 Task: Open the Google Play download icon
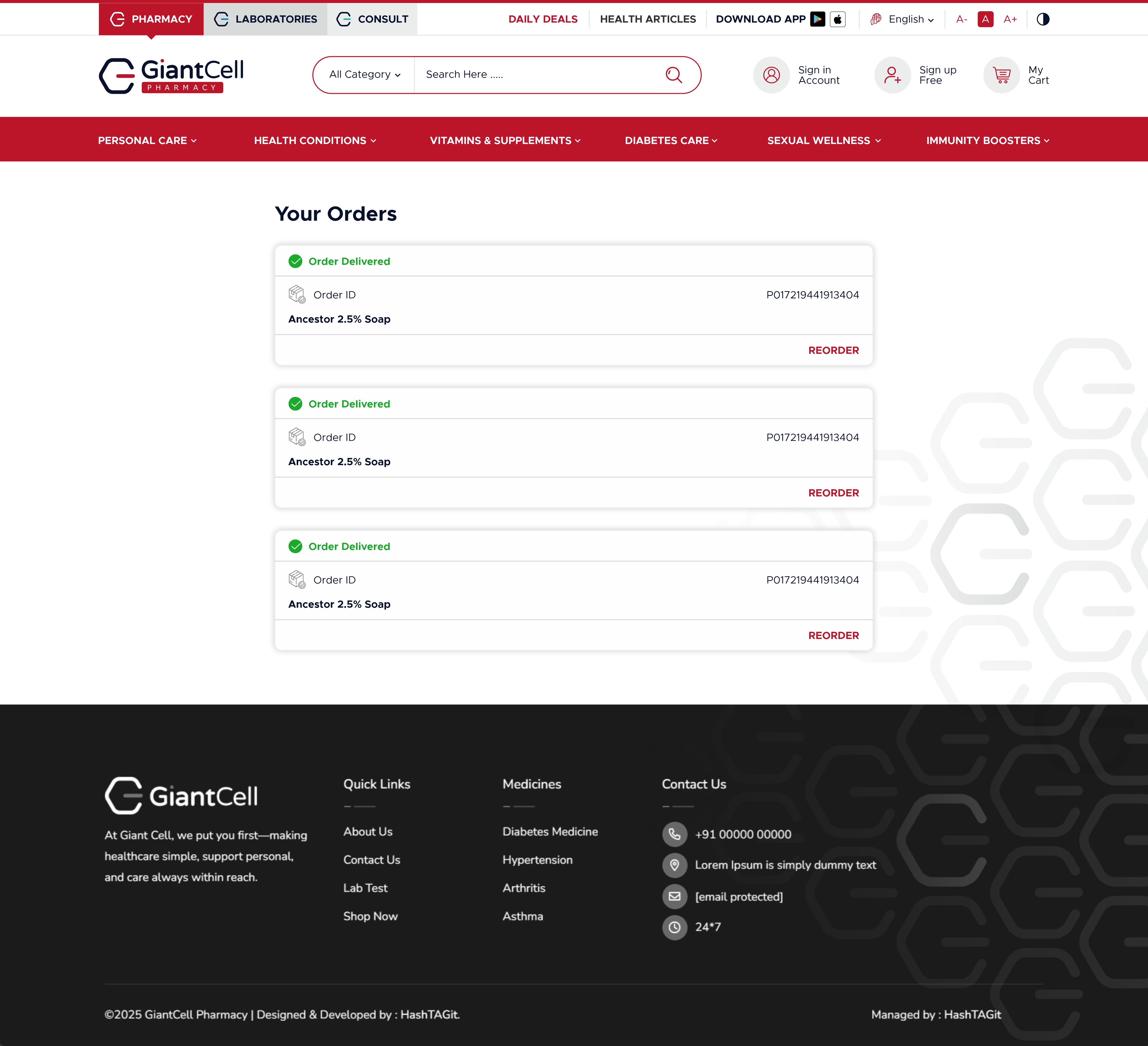[x=817, y=19]
